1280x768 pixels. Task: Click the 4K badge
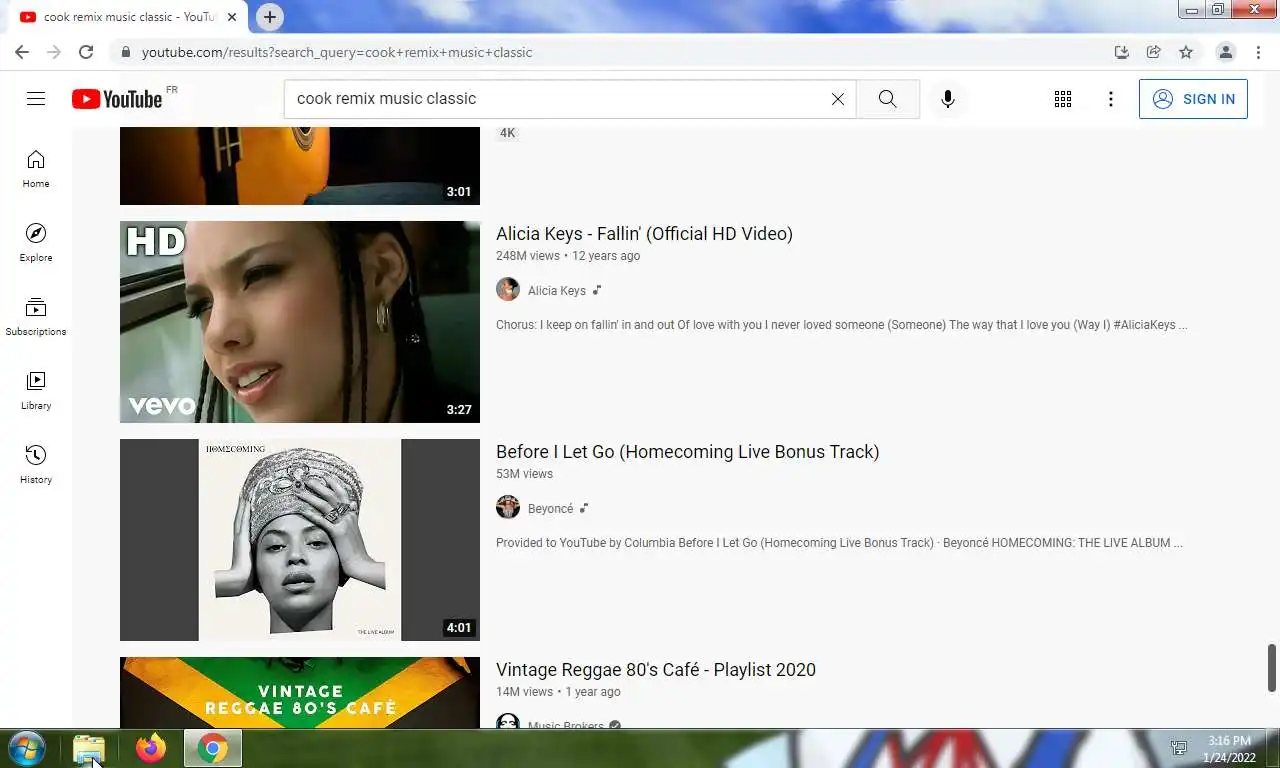[508, 133]
